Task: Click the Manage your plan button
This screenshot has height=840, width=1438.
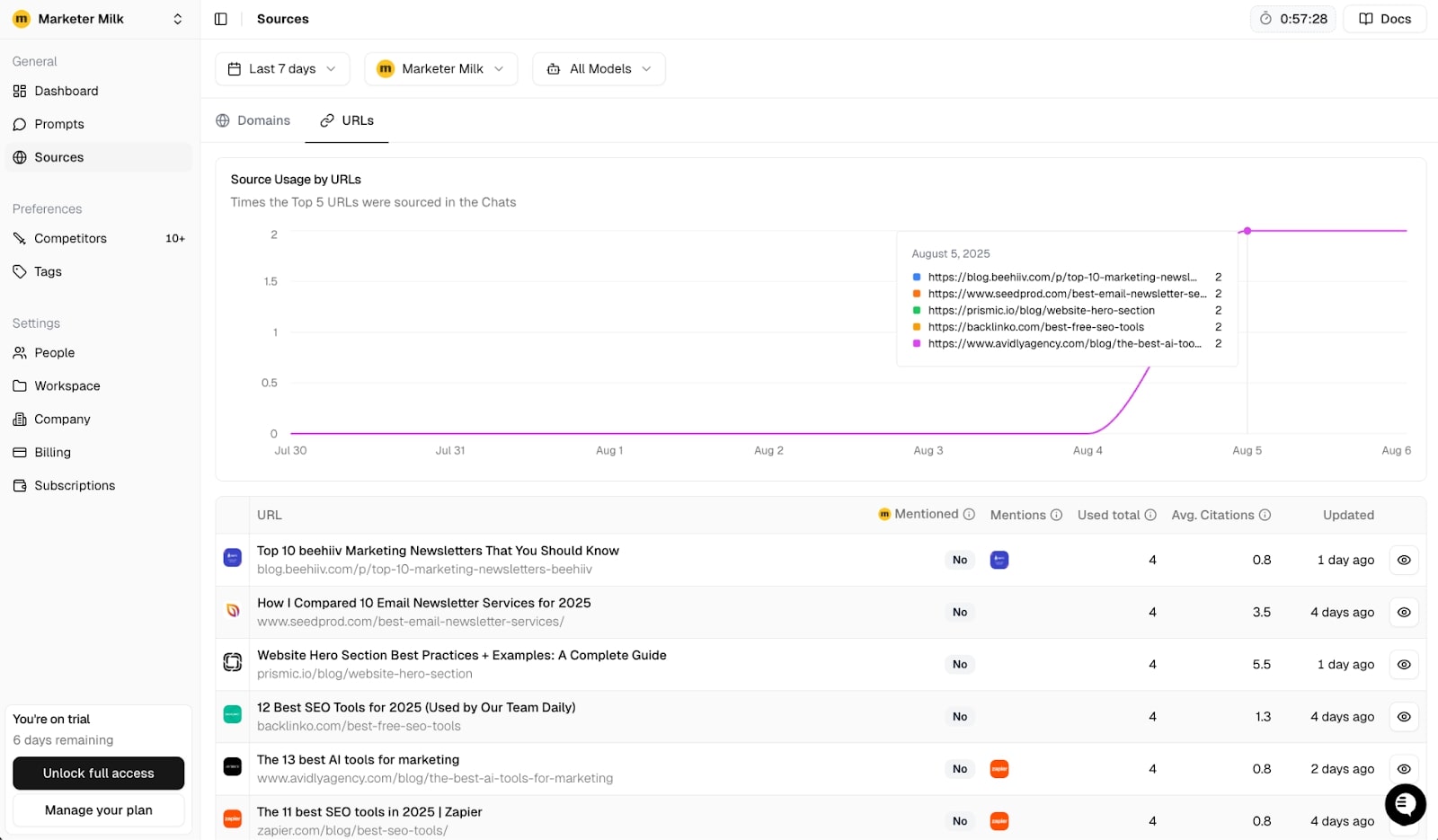Action: click(x=99, y=810)
